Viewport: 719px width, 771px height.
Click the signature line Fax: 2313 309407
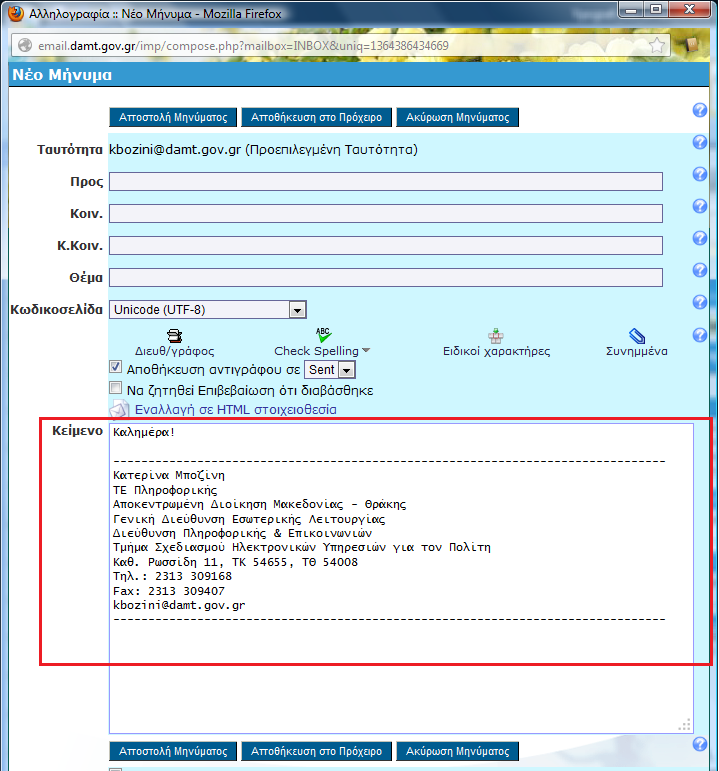tap(169, 591)
